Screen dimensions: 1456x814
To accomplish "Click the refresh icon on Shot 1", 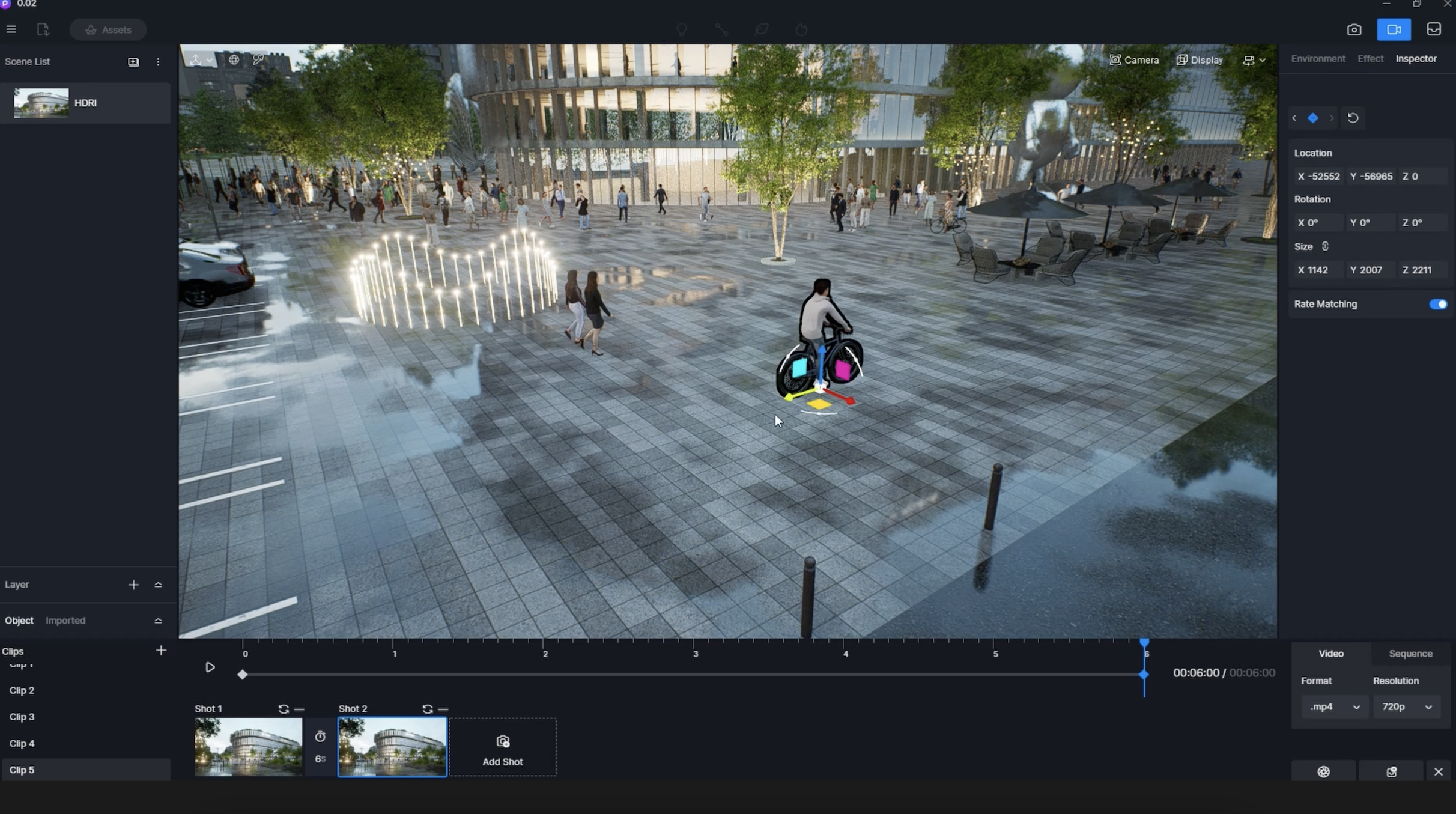I will pos(284,709).
